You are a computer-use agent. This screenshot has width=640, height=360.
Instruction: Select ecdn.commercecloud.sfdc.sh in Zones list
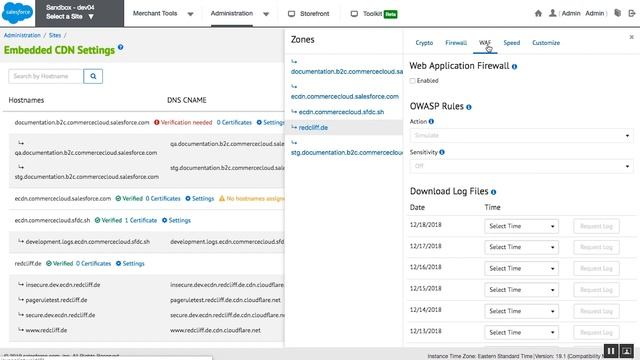click(341, 112)
